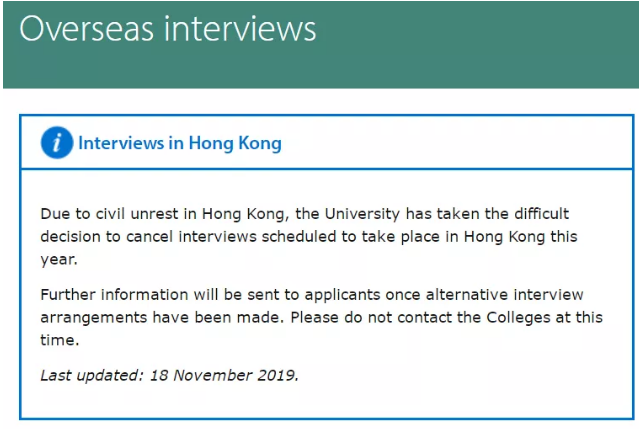Click the "Last updated" label
The height and width of the screenshot is (429, 639).
click(x=92, y=375)
